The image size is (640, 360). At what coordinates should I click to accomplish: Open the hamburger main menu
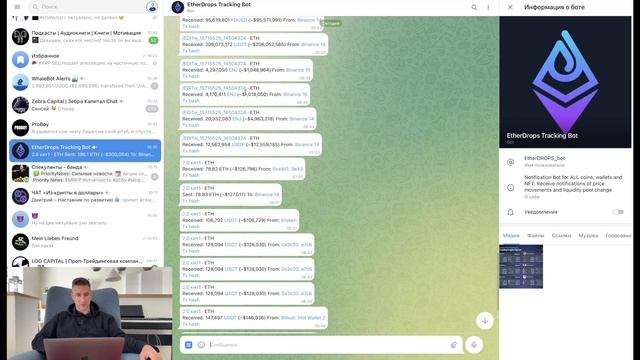coord(17,7)
